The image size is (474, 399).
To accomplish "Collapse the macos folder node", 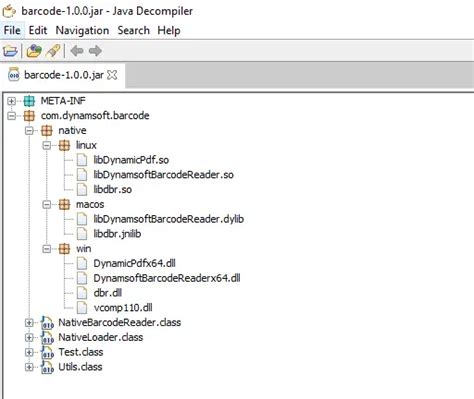I will [x=47, y=204].
